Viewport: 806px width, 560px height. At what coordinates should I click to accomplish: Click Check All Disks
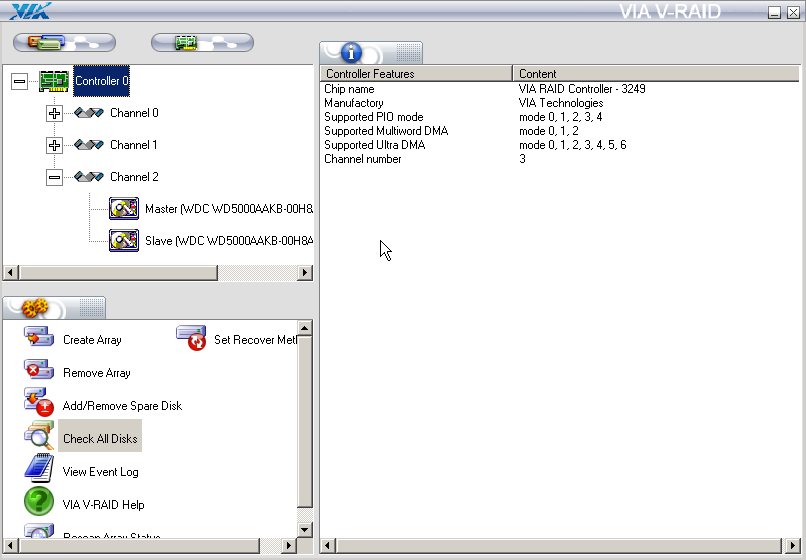100,439
